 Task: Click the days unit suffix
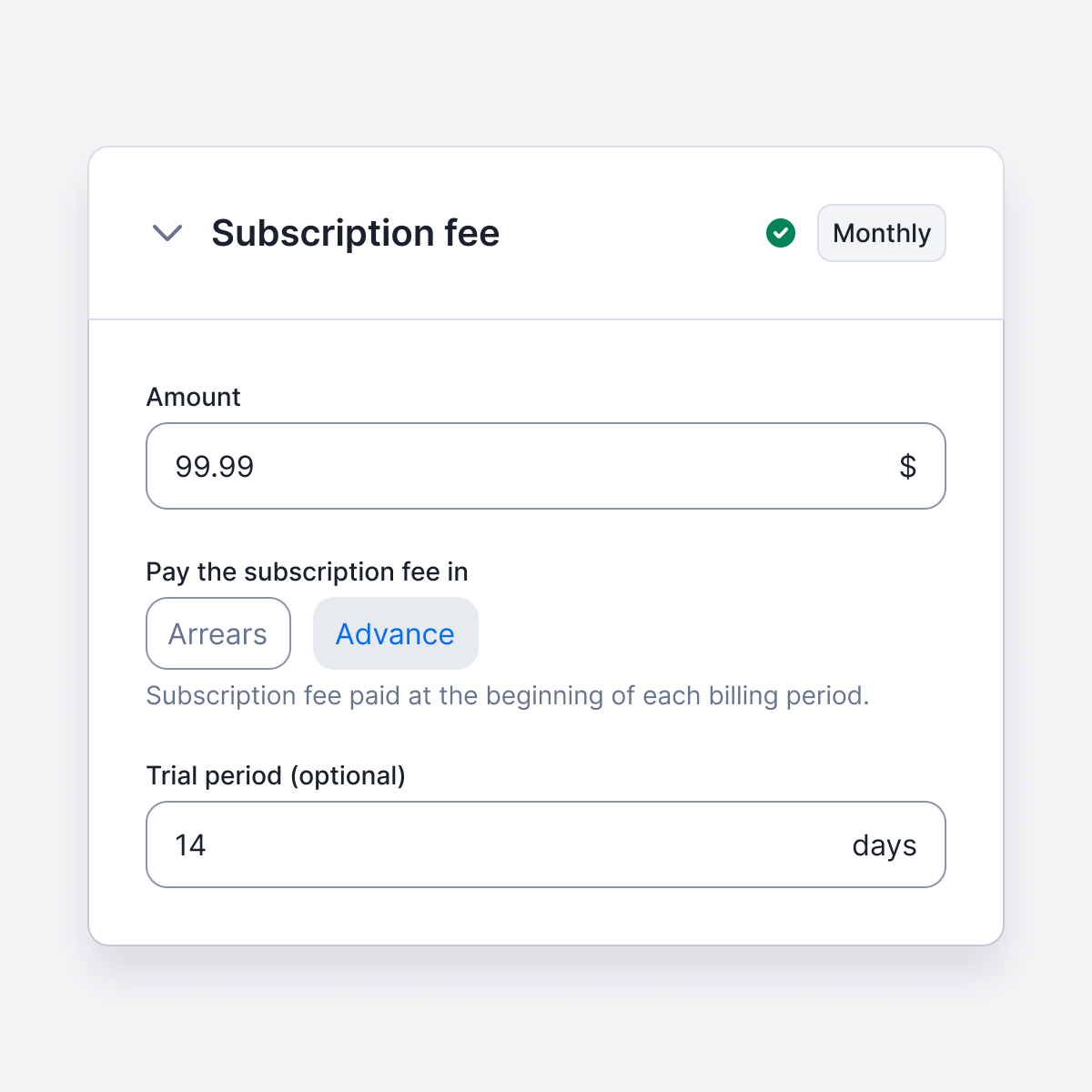click(885, 845)
